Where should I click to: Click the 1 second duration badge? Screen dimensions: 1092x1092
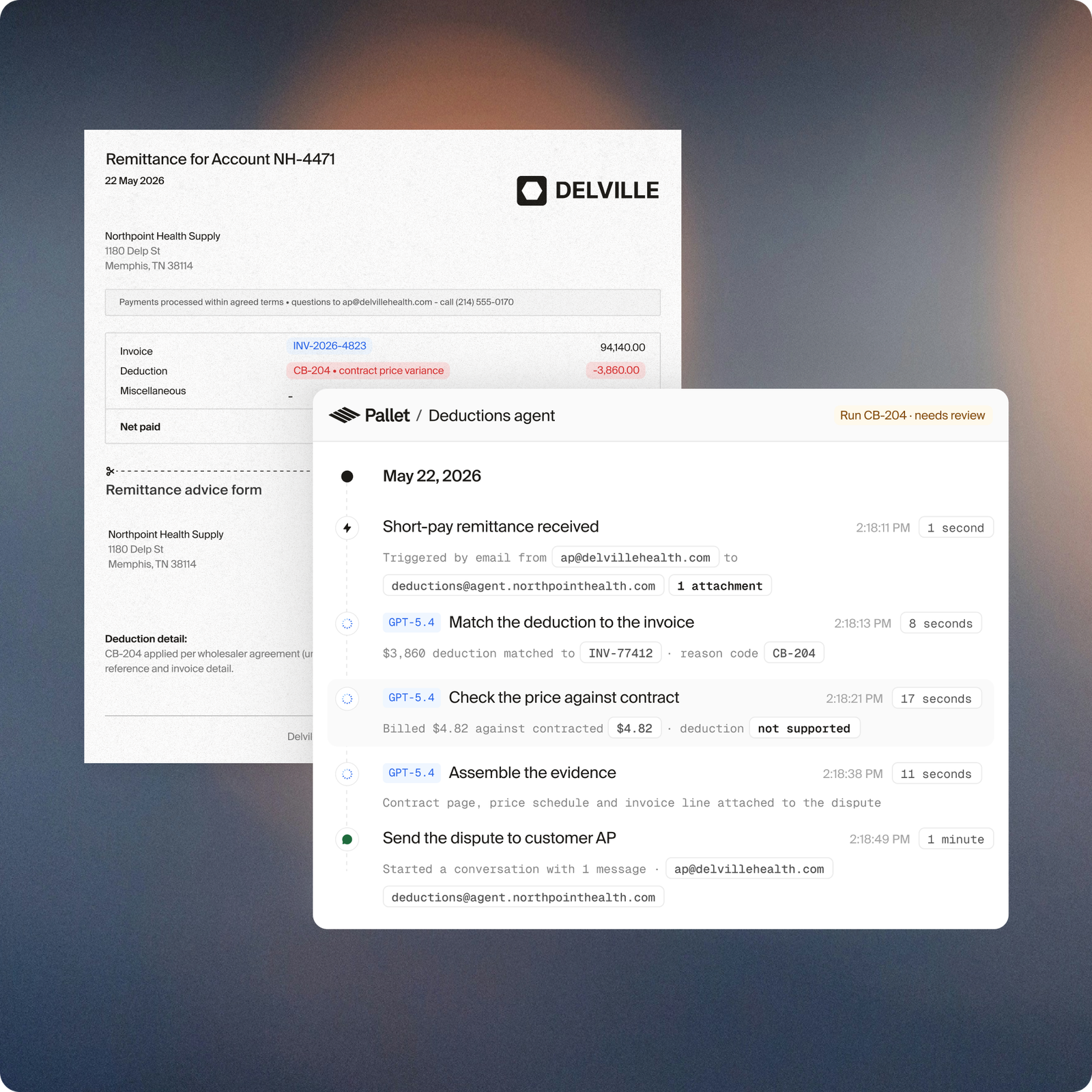click(x=955, y=528)
